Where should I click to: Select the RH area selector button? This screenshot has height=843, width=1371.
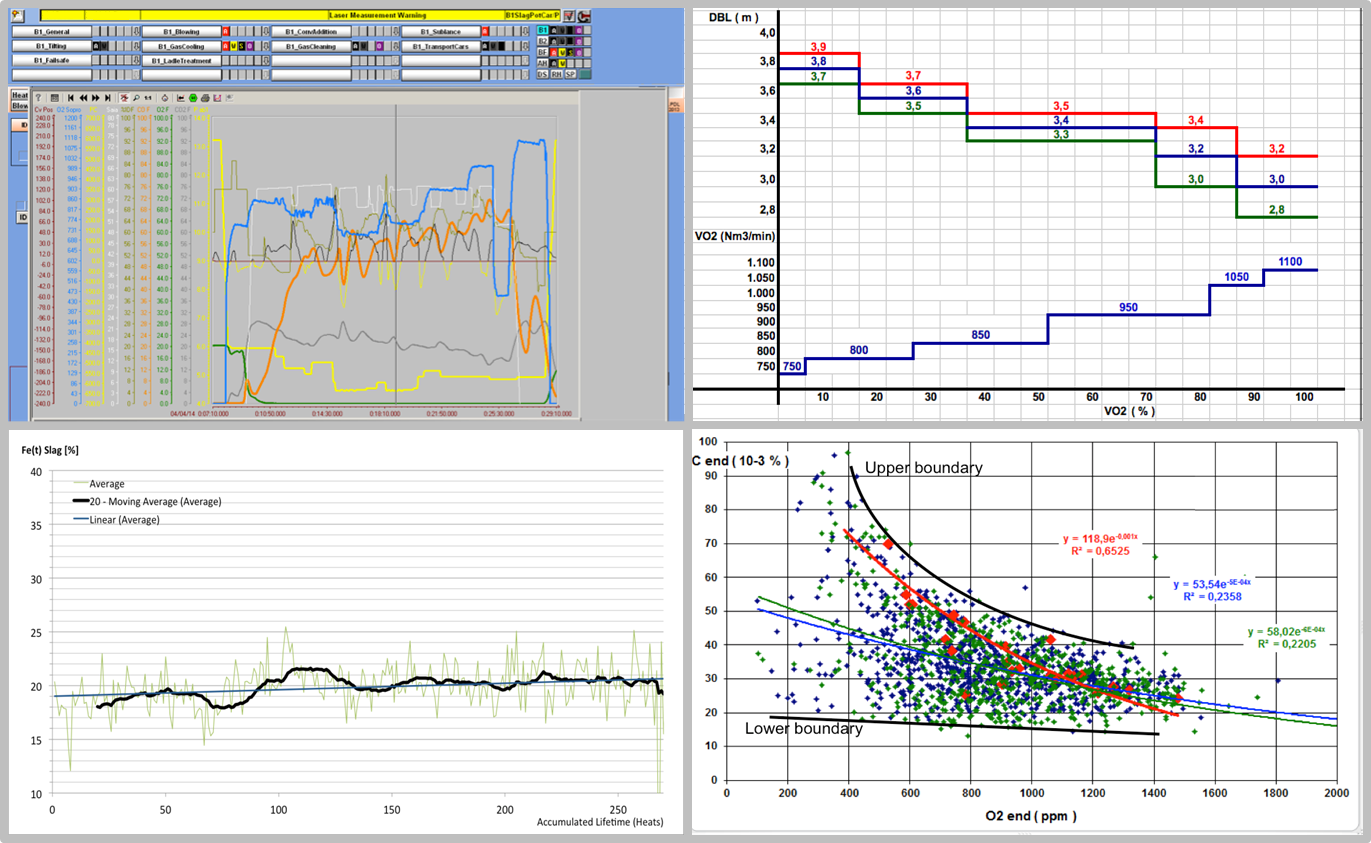(x=556, y=74)
